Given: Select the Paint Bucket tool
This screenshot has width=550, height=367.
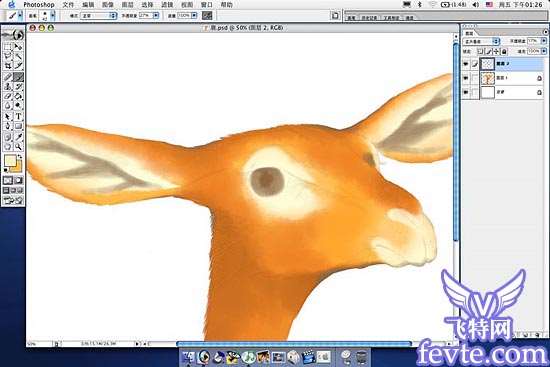Looking at the screenshot, I should tap(18, 96).
